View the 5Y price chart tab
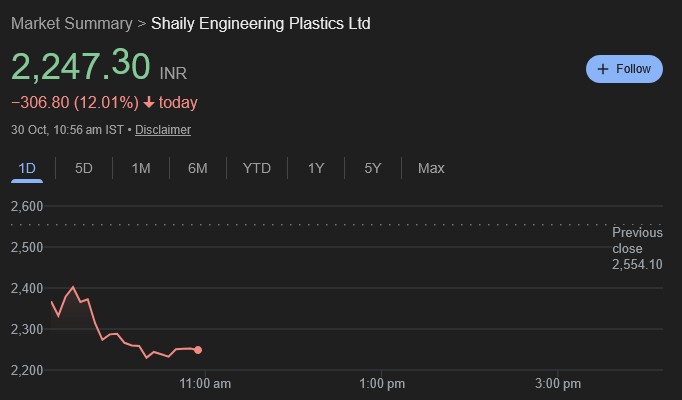682x400 pixels. pyautogui.click(x=373, y=168)
